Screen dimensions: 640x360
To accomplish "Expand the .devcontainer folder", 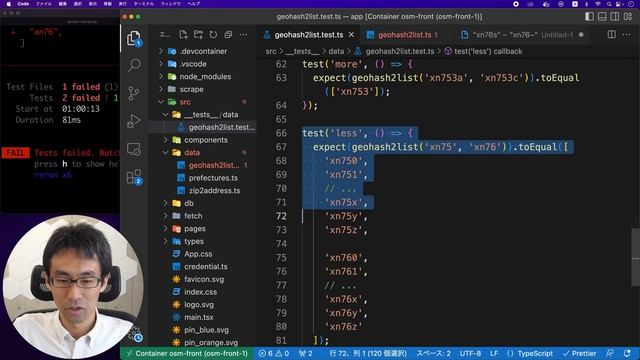I will [203, 51].
